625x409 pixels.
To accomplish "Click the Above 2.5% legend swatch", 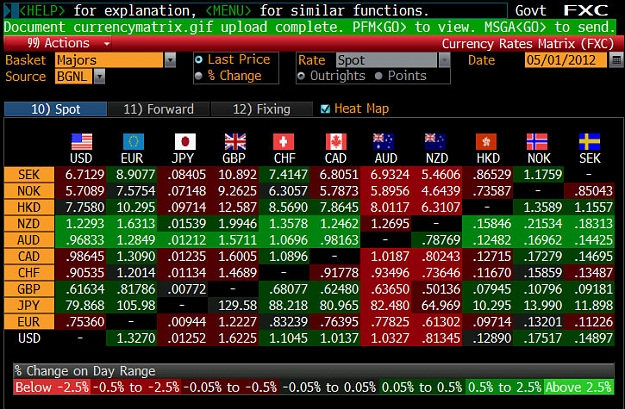I will 579,387.
